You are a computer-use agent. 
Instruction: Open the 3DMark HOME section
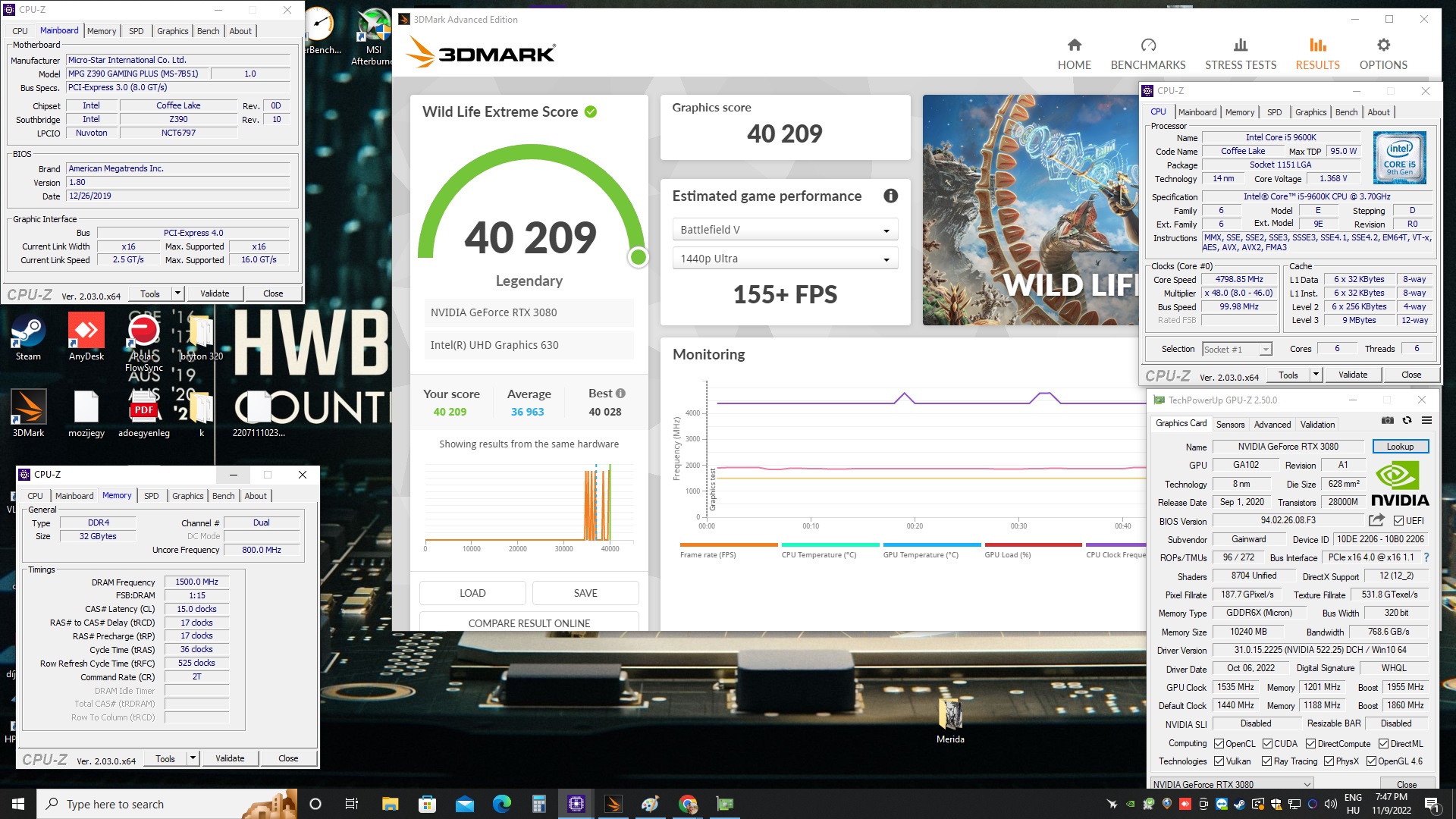(1074, 54)
